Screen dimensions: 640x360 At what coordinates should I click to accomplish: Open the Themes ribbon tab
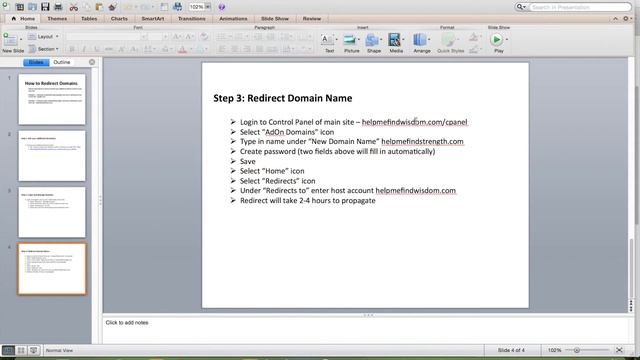tap(57, 19)
